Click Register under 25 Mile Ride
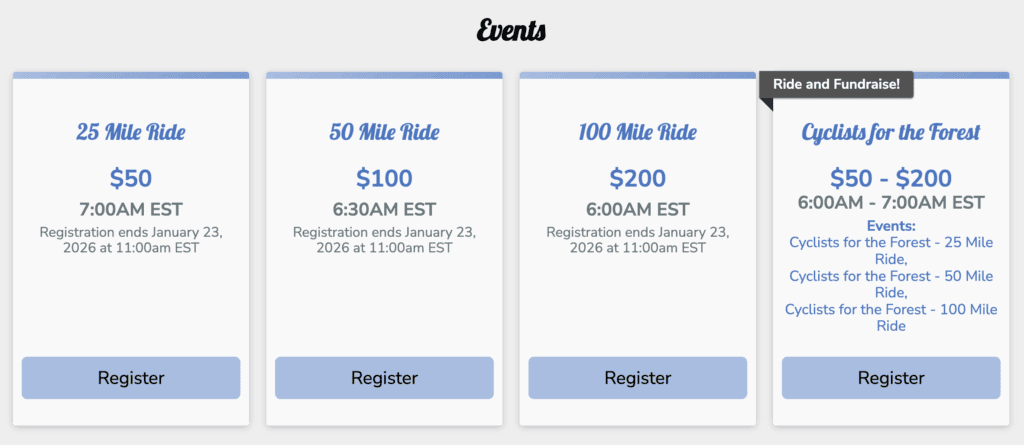This screenshot has width=1024, height=445. (x=131, y=378)
